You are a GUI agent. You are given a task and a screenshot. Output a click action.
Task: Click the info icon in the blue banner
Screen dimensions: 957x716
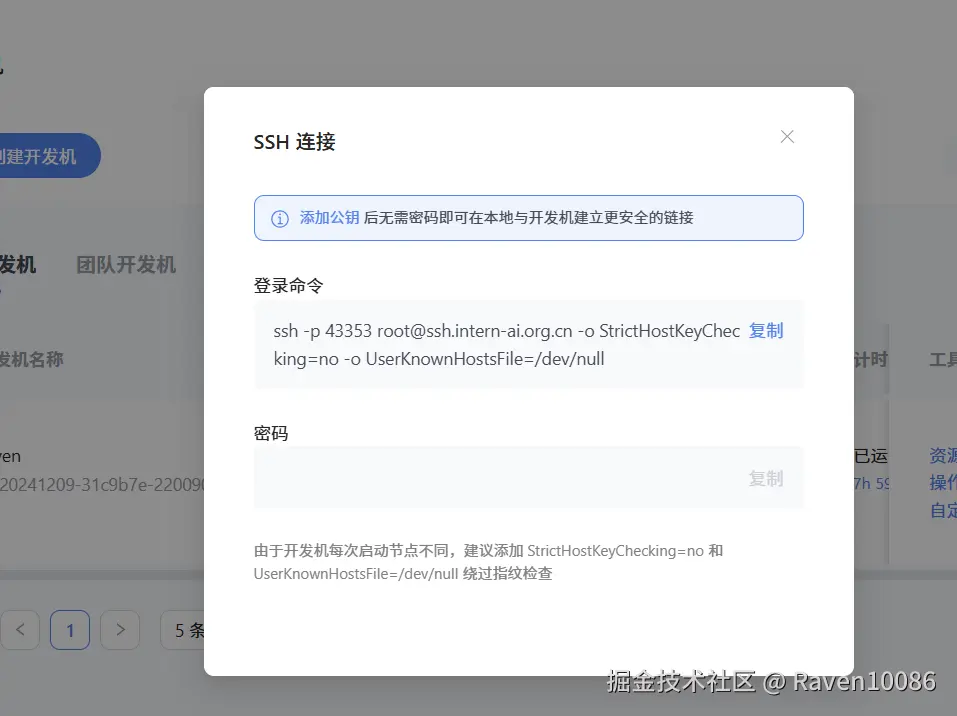[280, 219]
